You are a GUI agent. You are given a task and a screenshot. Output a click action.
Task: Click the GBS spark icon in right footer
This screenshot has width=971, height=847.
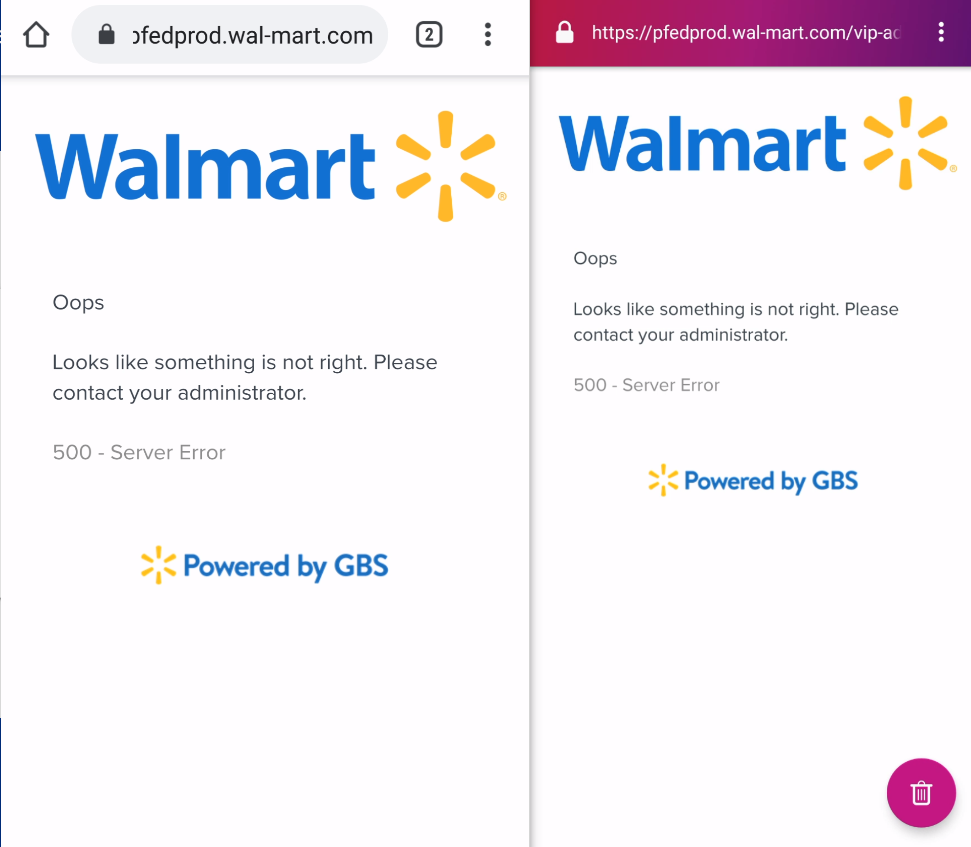click(663, 481)
